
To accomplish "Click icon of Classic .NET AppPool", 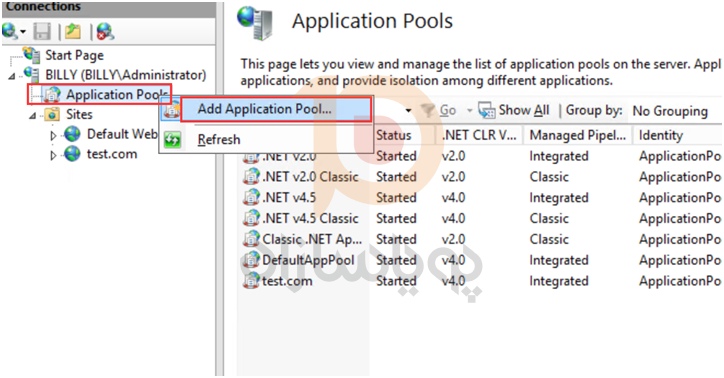I will [x=251, y=239].
